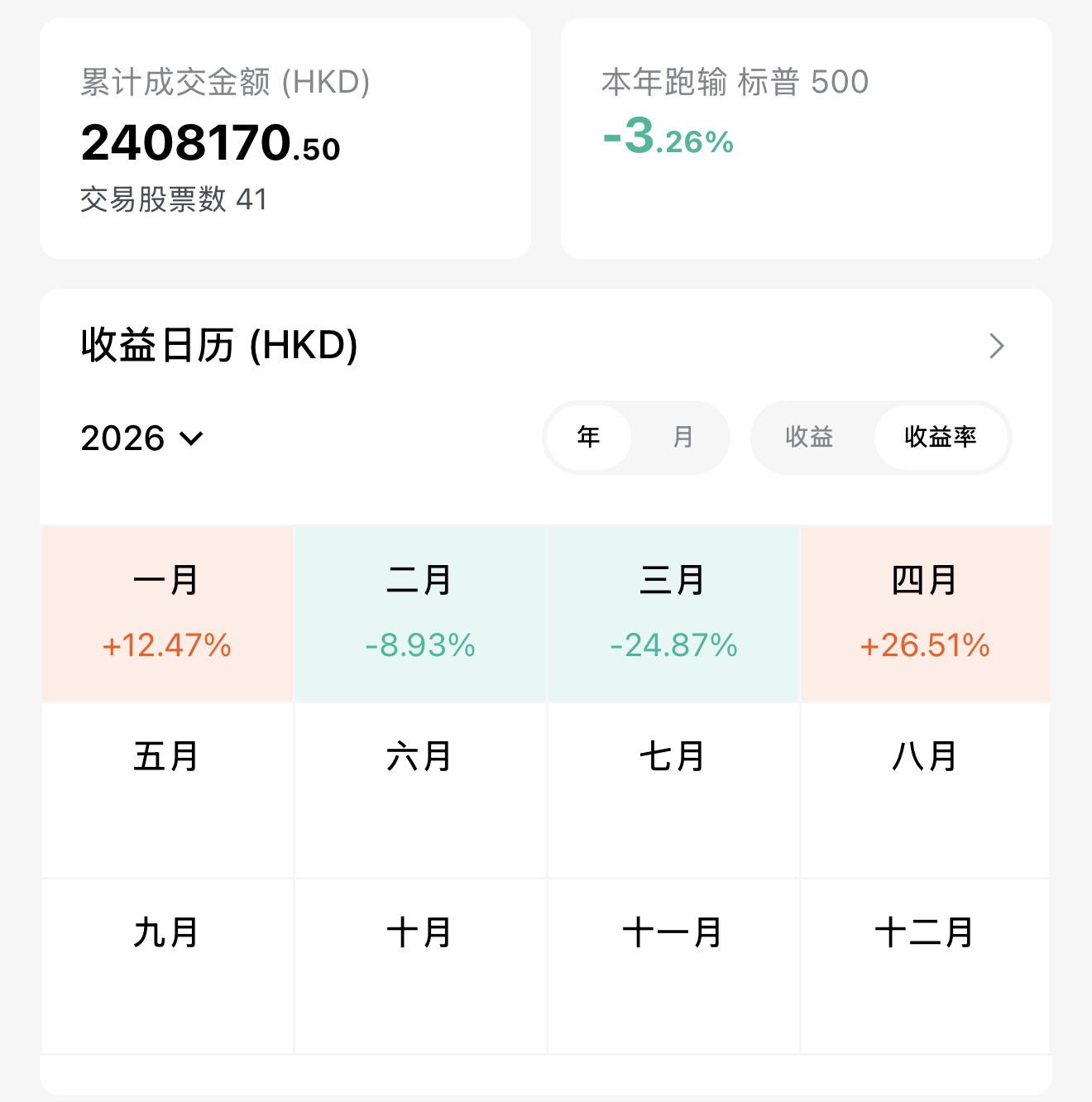Open April (四月) +26.51% cell
This screenshot has width=1092, height=1102.
(x=925, y=613)
